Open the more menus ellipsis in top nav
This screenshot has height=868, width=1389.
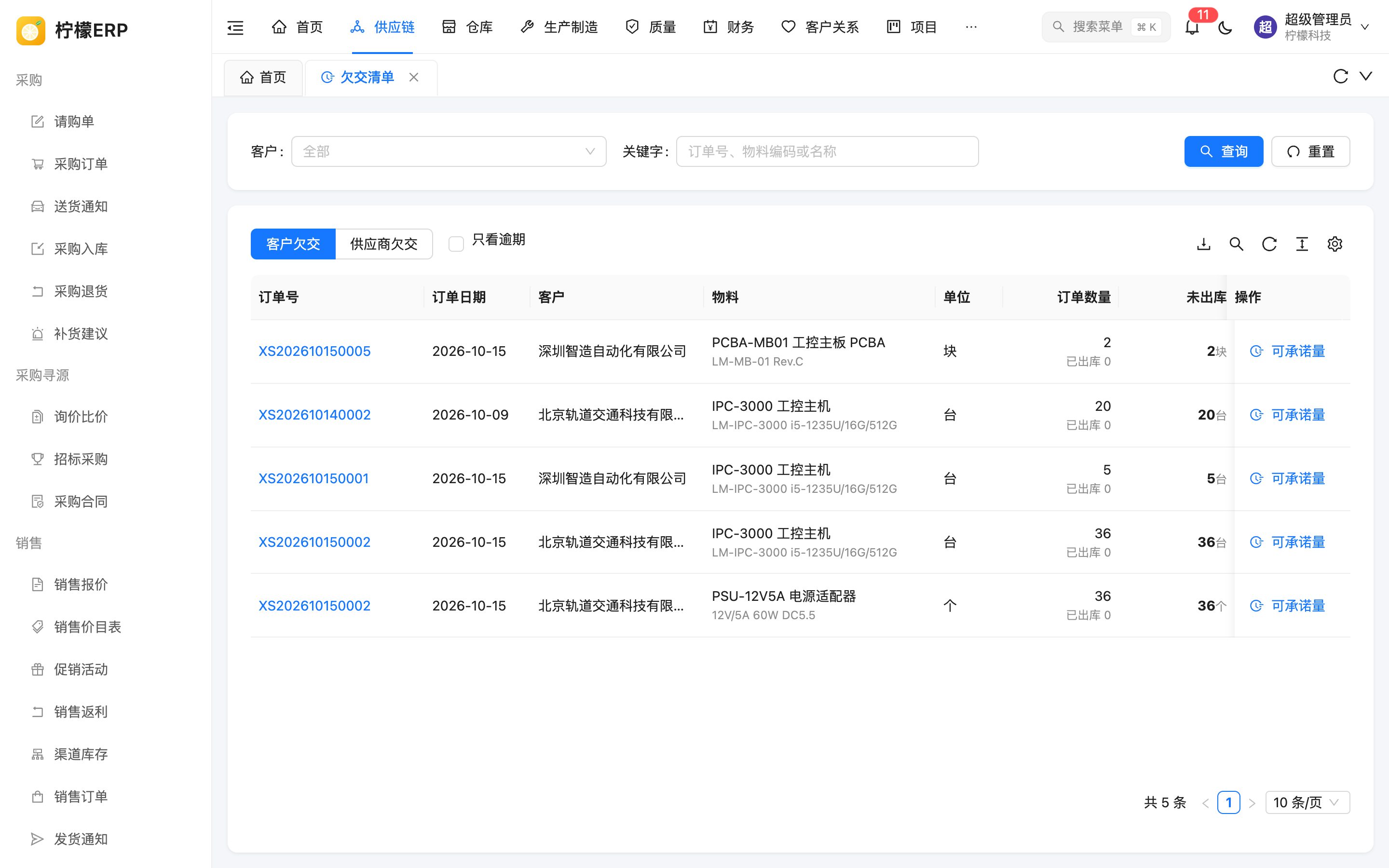971,27
